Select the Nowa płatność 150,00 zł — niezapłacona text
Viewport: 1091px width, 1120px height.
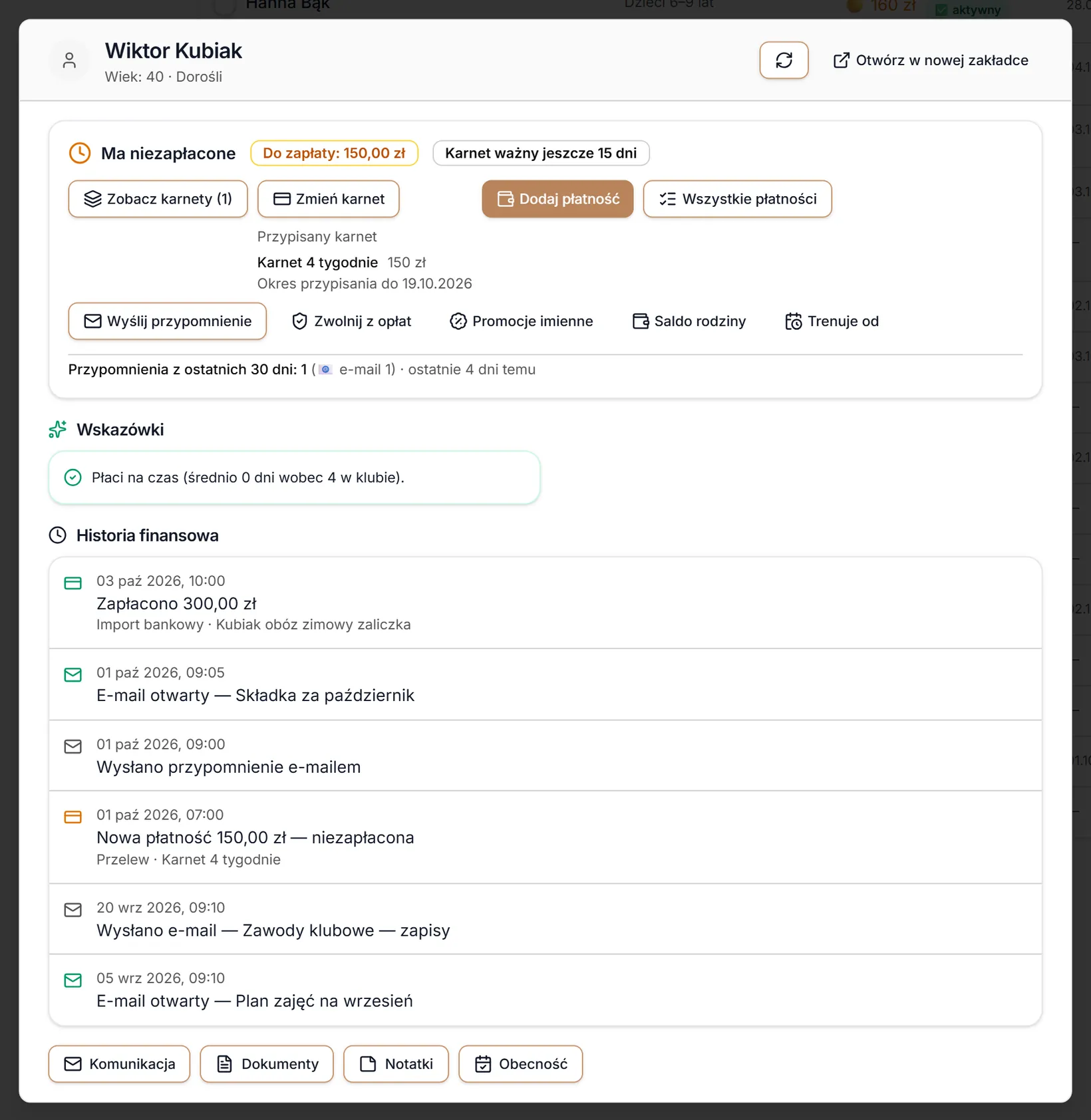(255, 838)
